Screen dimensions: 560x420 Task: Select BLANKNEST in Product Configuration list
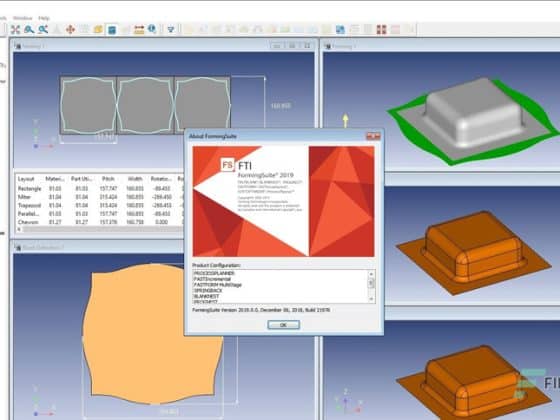coord(206,296)
